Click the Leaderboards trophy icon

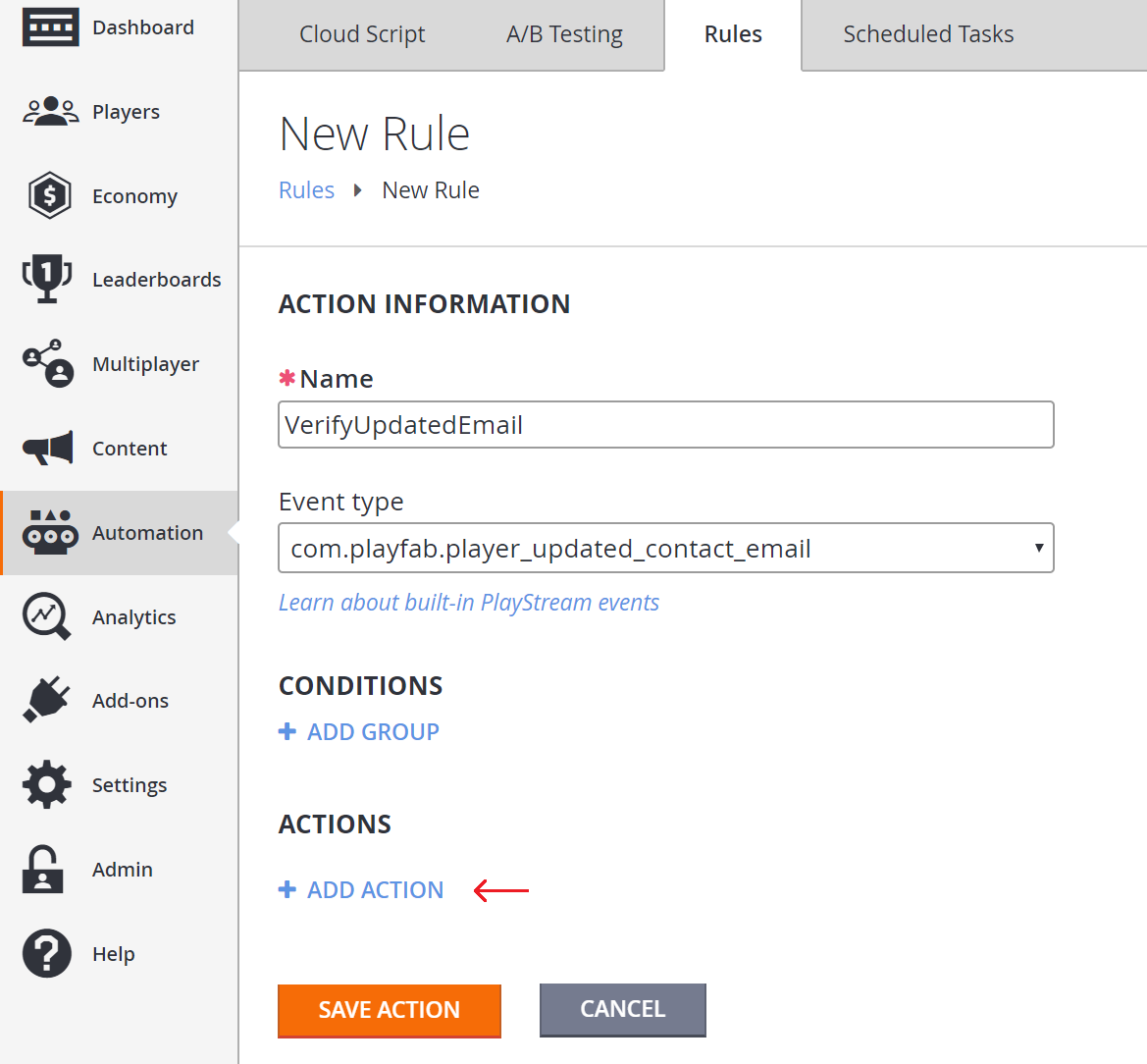tap(46, 279)
